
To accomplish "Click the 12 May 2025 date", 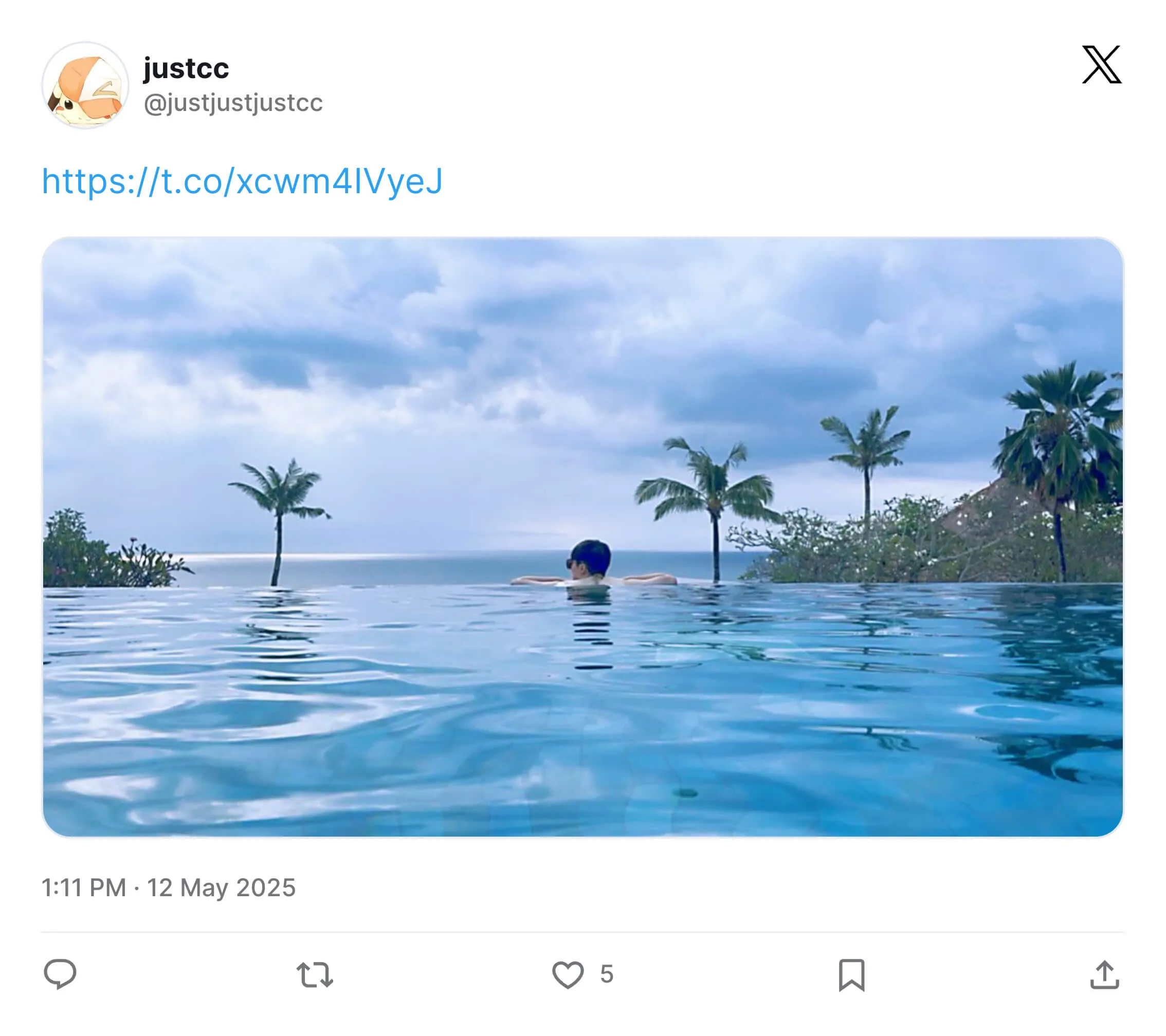I will pos(222,888).
